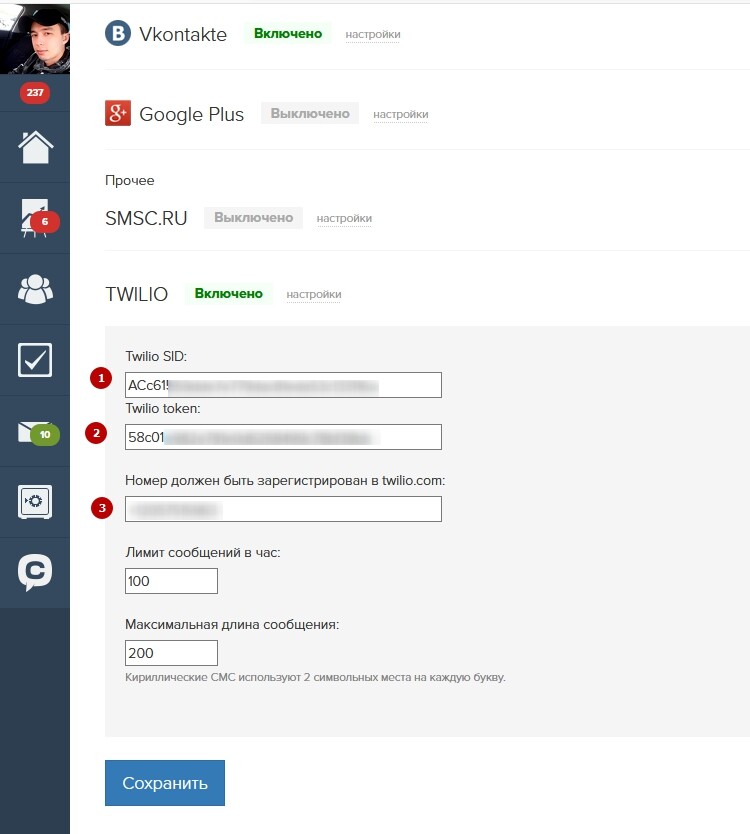750x834 pixels.
Task: Click the Twilio SID: label
Action: click(156, 356)
